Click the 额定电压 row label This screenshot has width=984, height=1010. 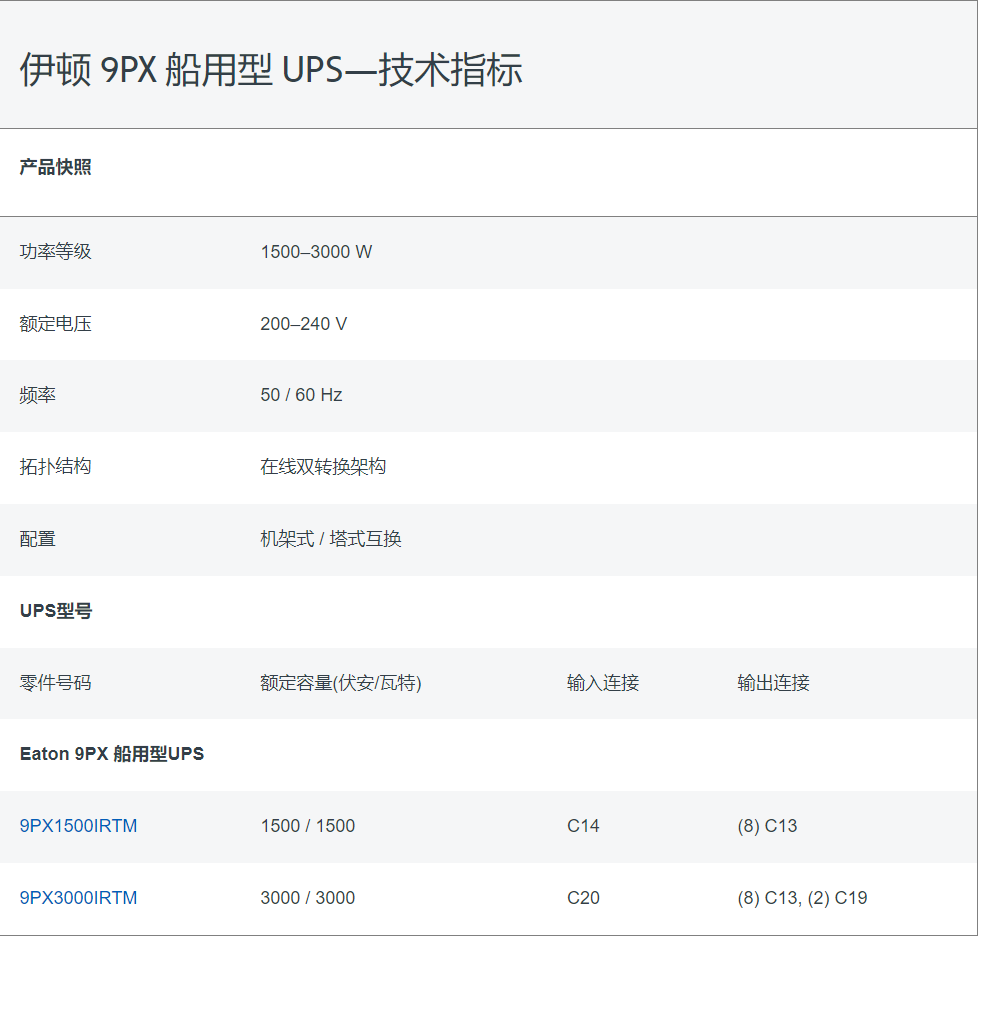(55, 323)
